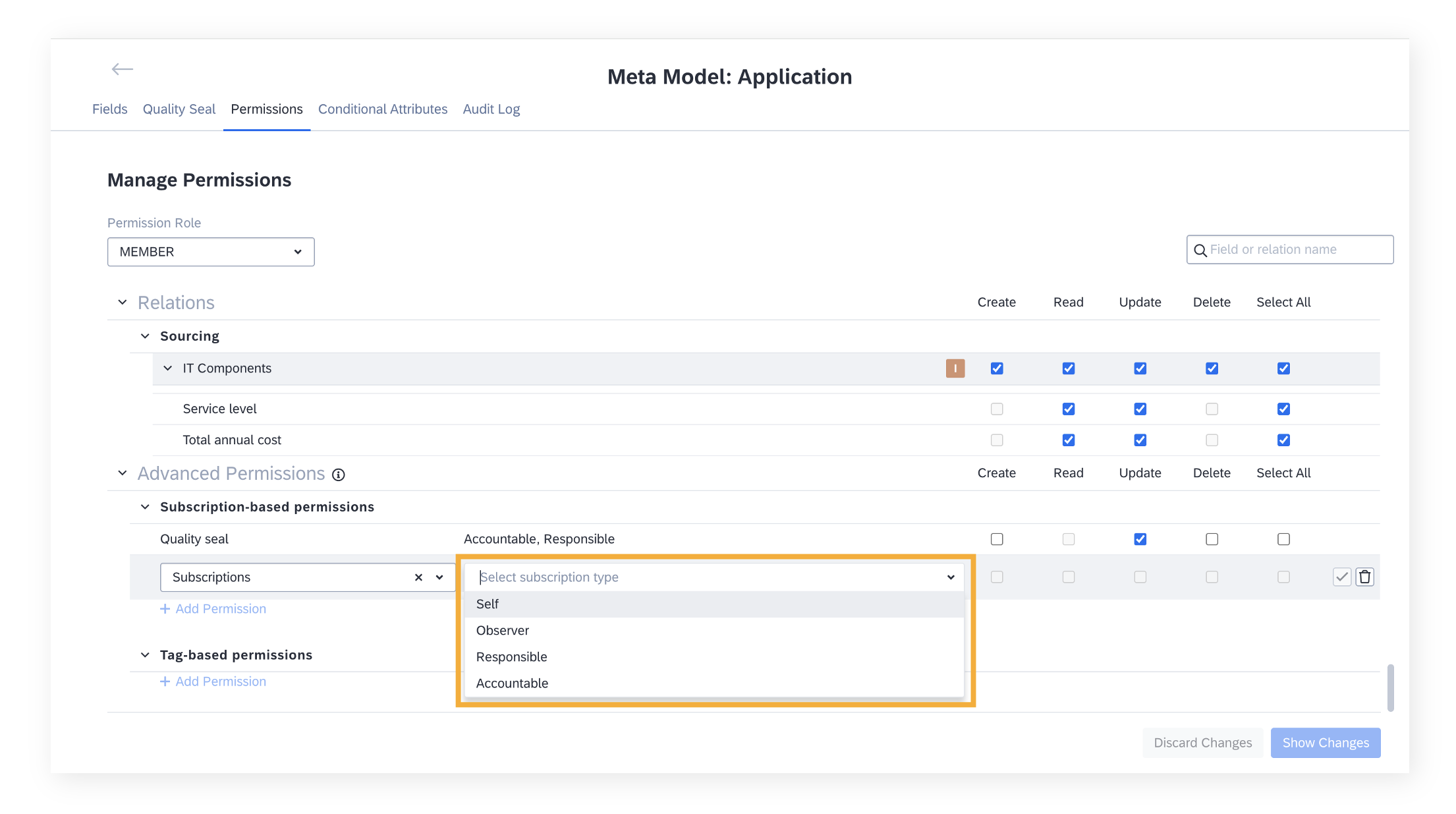Uncheck Update for Total annual cost
Screen dimensions: 1456x814
click(1140, 440)
